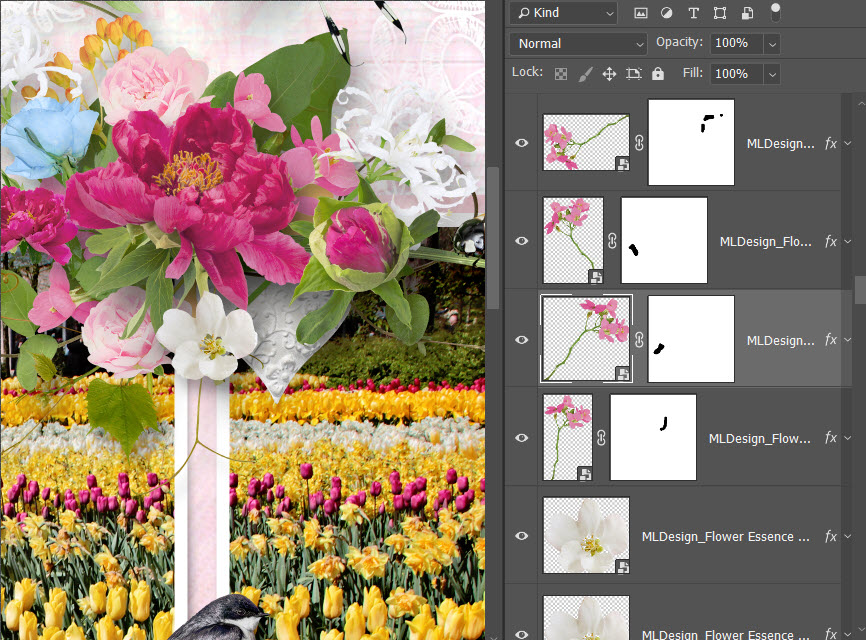Toggle layer filtering on/off switch
Screen dimensions: 866x640
pyautogui.click(x=775, y=12)
